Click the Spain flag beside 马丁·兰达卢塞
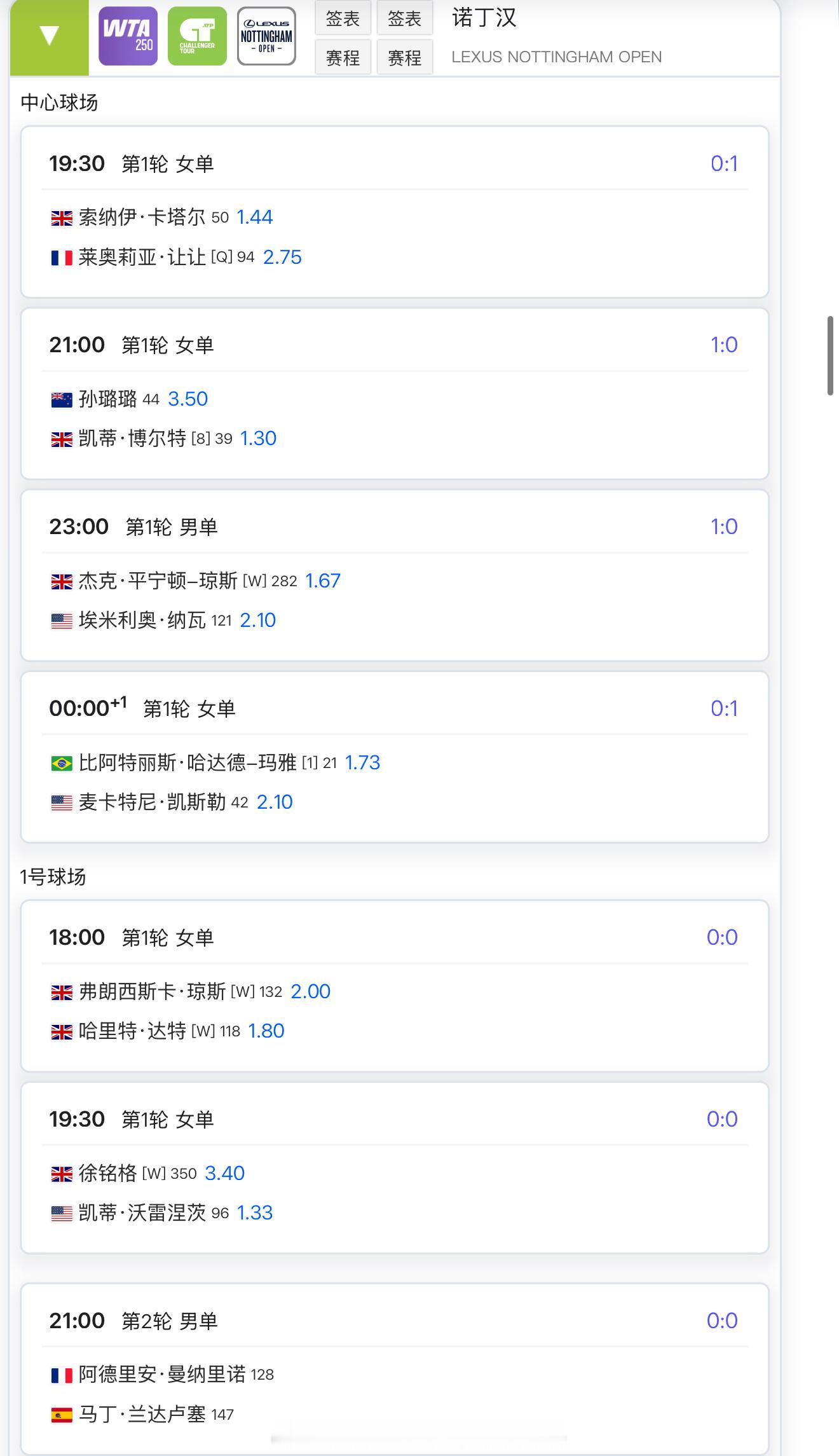This screenshot has width=839, height=1456. (x=62, y=1415)
